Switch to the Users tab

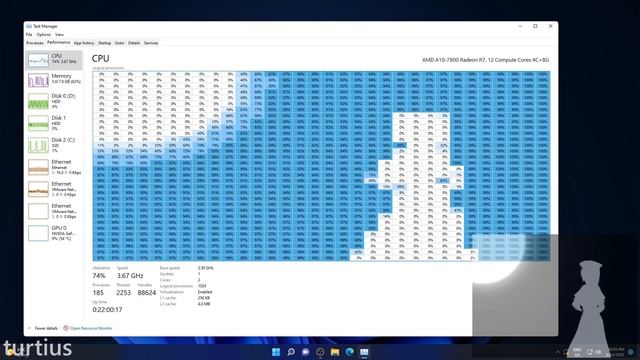click(120, 43)
